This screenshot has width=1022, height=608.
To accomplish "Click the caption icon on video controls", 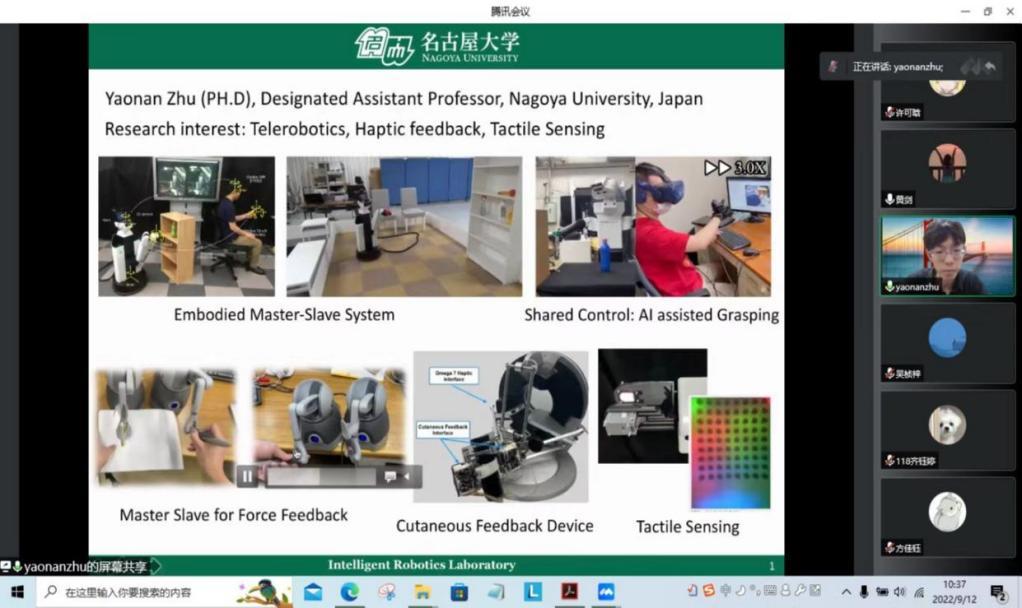I will [390, 477].
